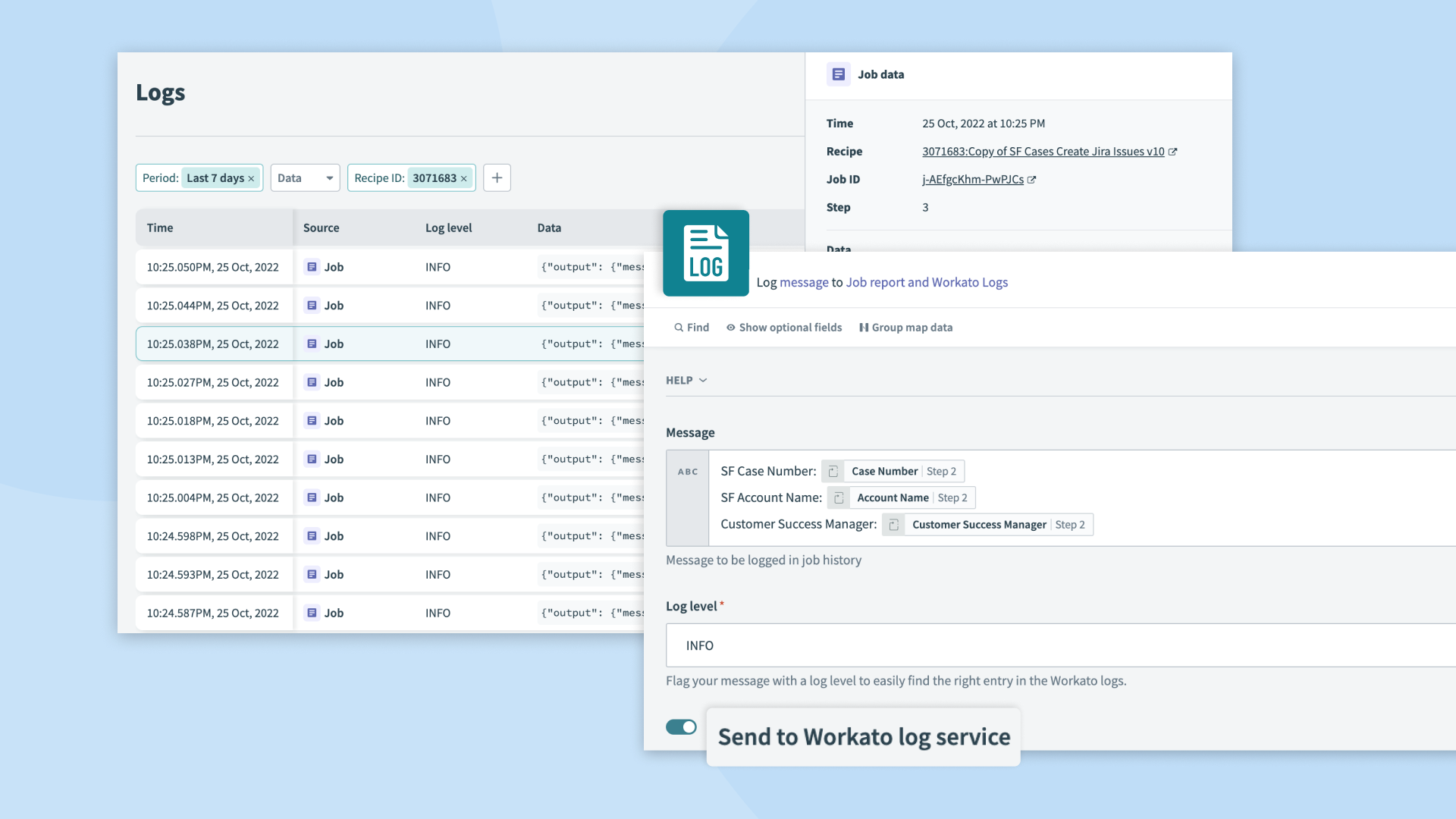This screenshot has height=819, width=1456.
Task: Click the Show optional fields icon
Action: [x=730, y=328]
